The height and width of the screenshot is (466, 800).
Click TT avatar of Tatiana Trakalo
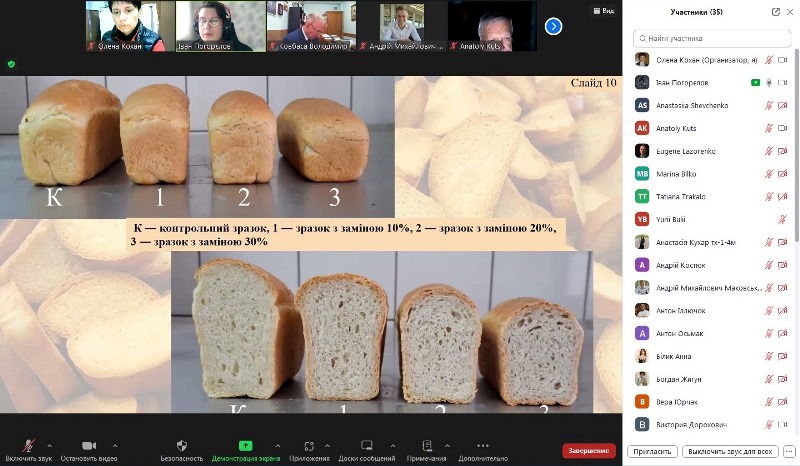(x=642, y=197)
